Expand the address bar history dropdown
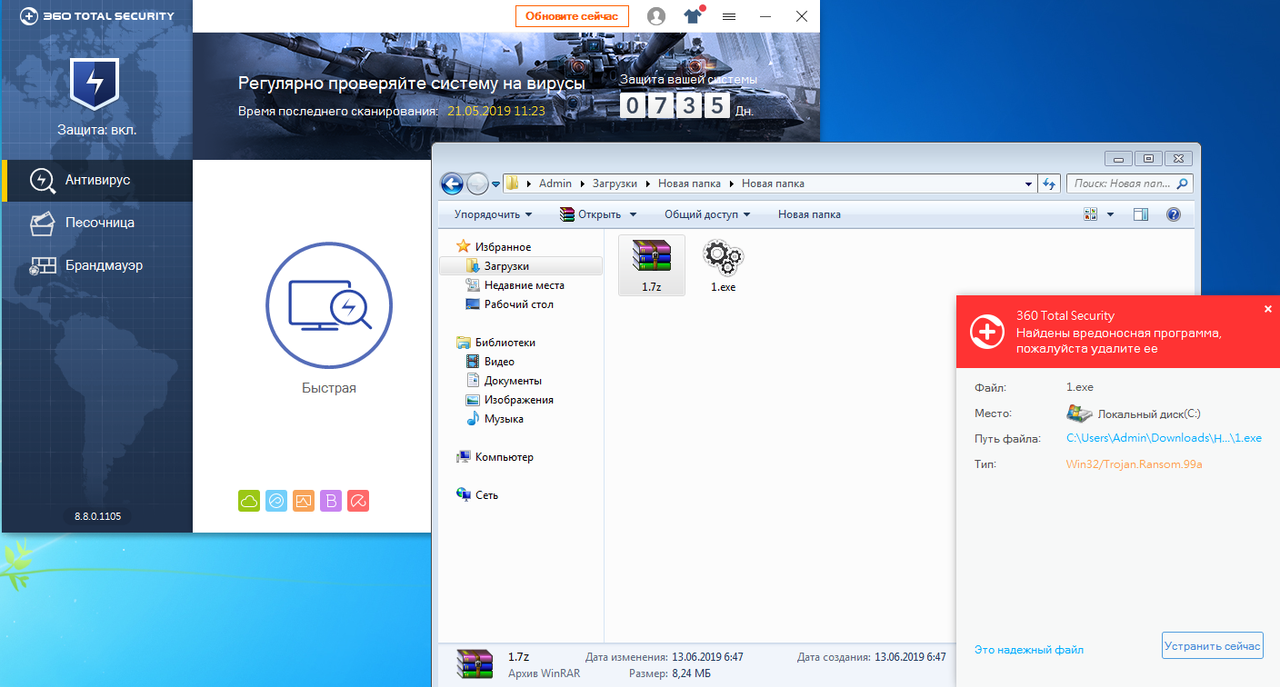 [1029, 184]
